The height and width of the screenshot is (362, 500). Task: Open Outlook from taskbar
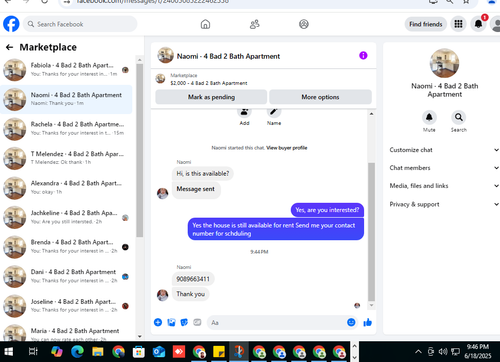click(159, 352)
